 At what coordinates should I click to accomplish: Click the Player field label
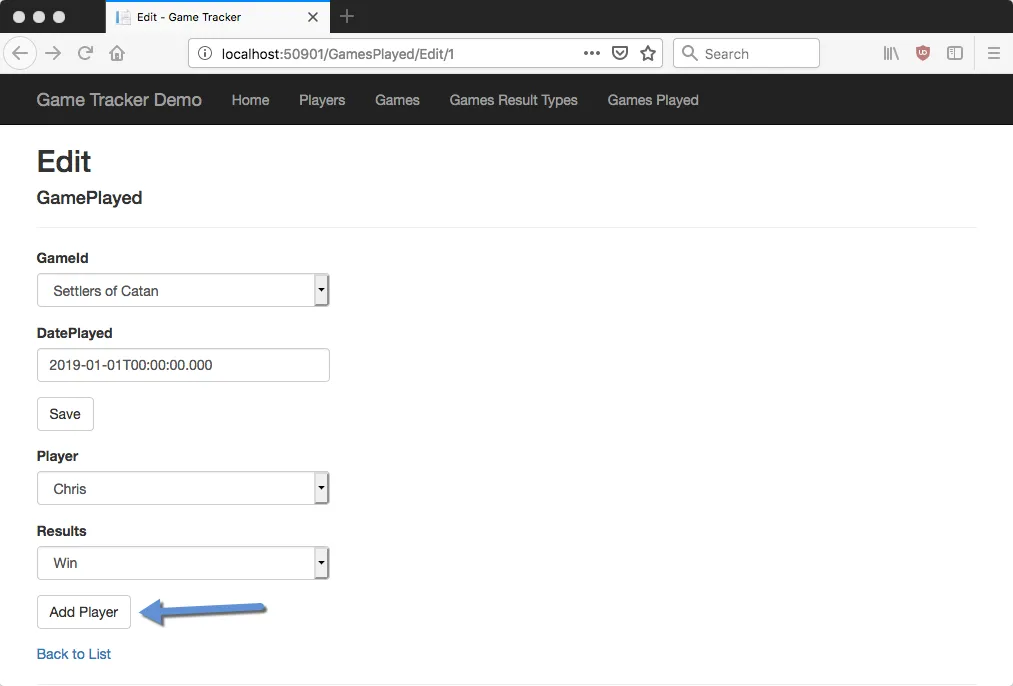coord(57,456)
